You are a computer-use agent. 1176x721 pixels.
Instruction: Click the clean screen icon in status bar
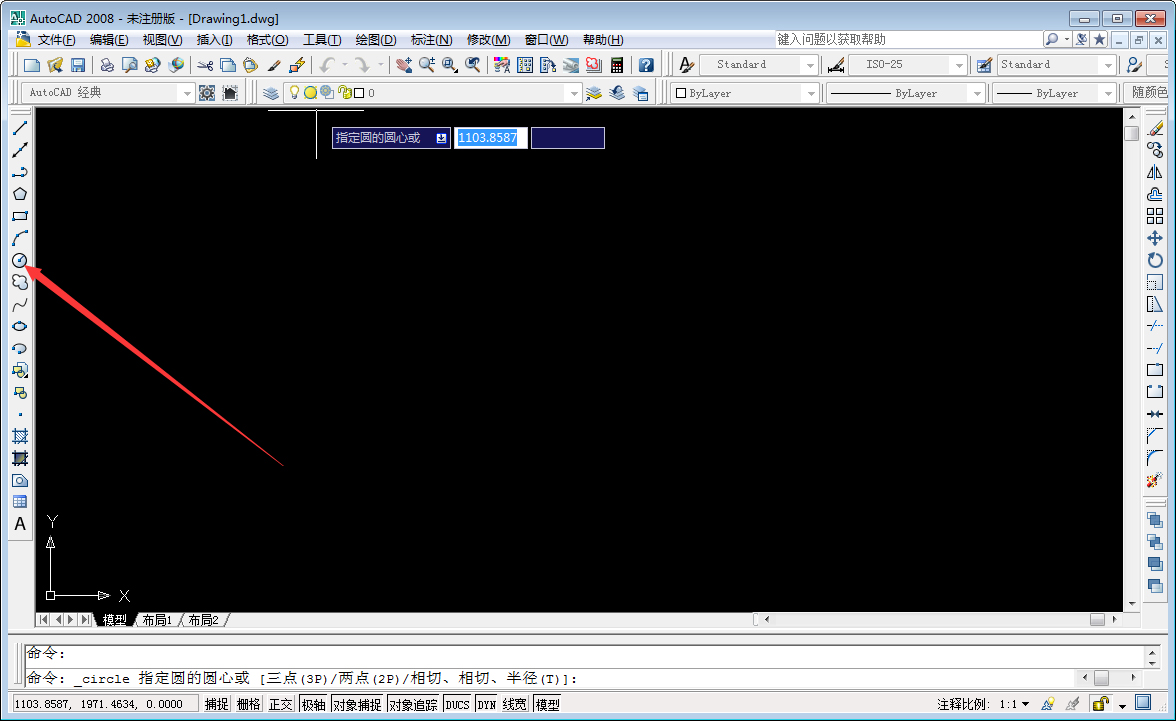1143,703
